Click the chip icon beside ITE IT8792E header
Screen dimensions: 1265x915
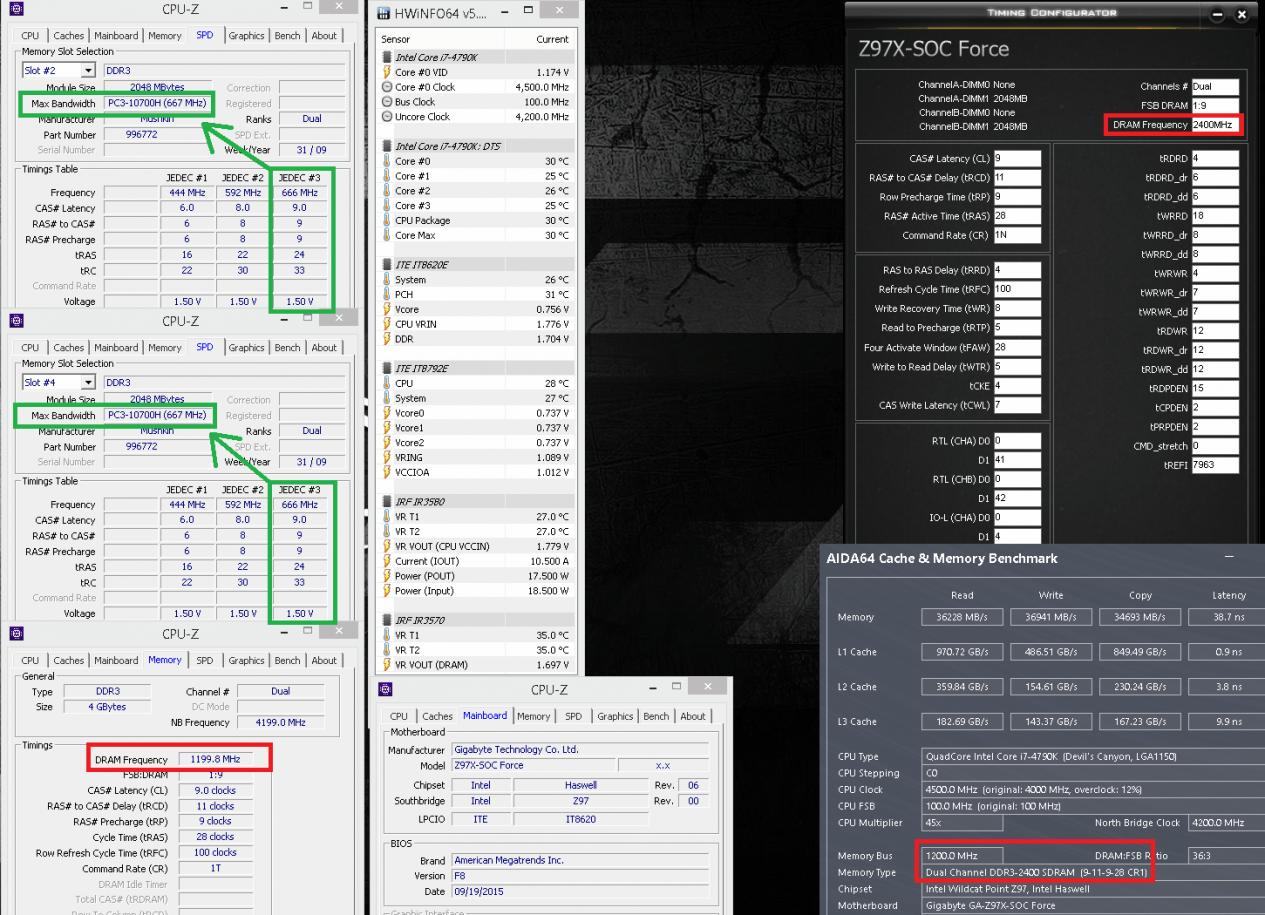[387, 368]
